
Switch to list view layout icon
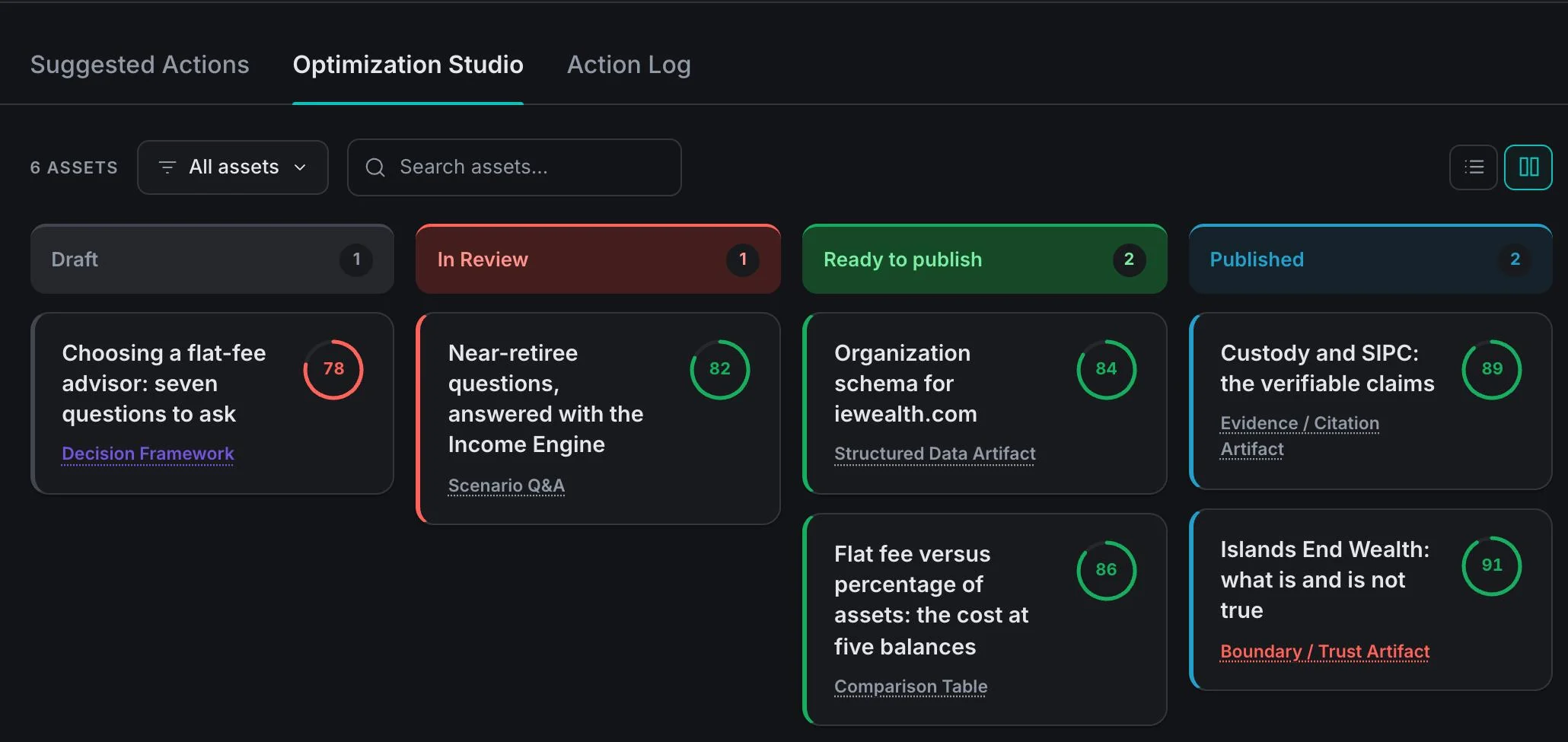(x=1474, y=167)
